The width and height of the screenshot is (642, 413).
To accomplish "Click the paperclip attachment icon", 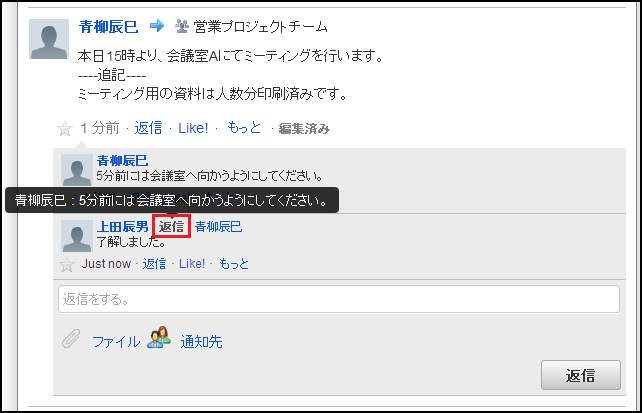I will pos(71,339).
